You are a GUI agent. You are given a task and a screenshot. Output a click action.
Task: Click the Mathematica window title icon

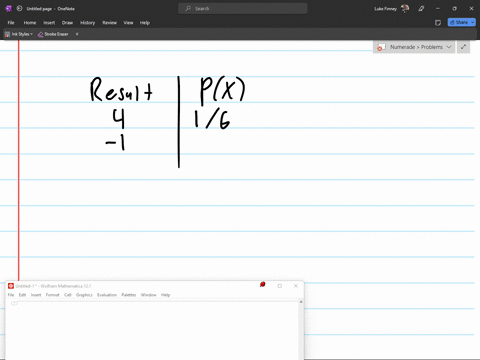[x=11, y=286]
